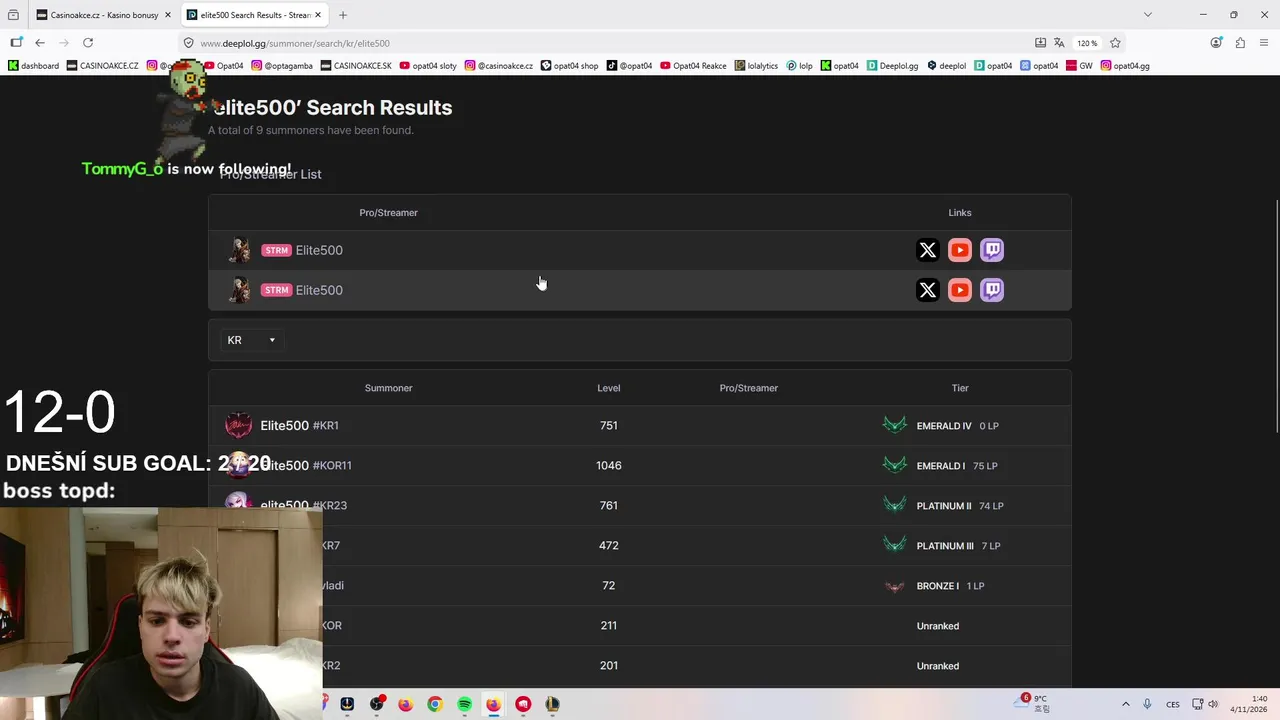Open League of Legends taskbar icon
The height and width of the screenshot is (720, 1280).
click(552, 704)
